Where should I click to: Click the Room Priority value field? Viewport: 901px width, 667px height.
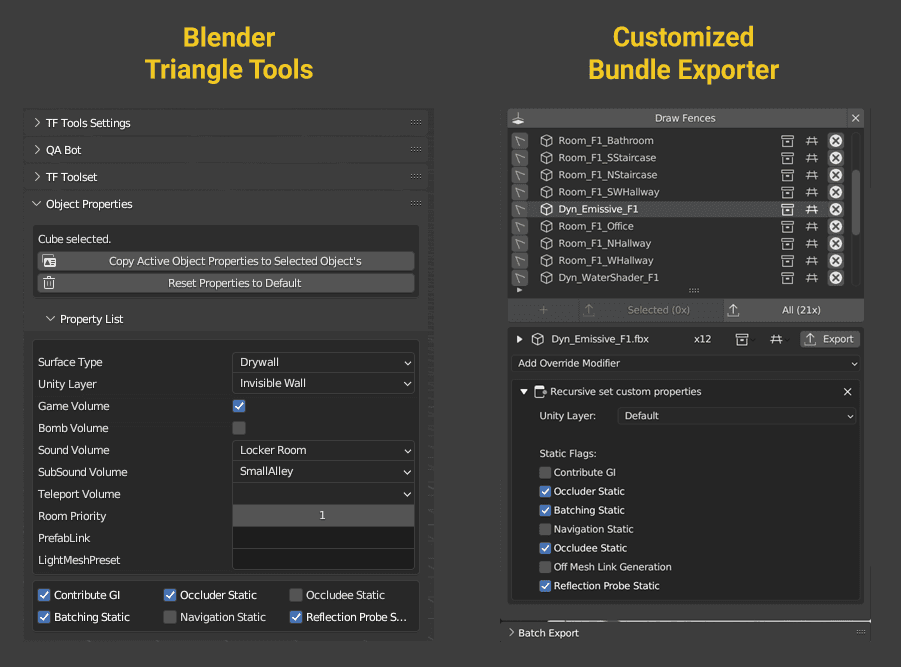[x=323, y=516]
